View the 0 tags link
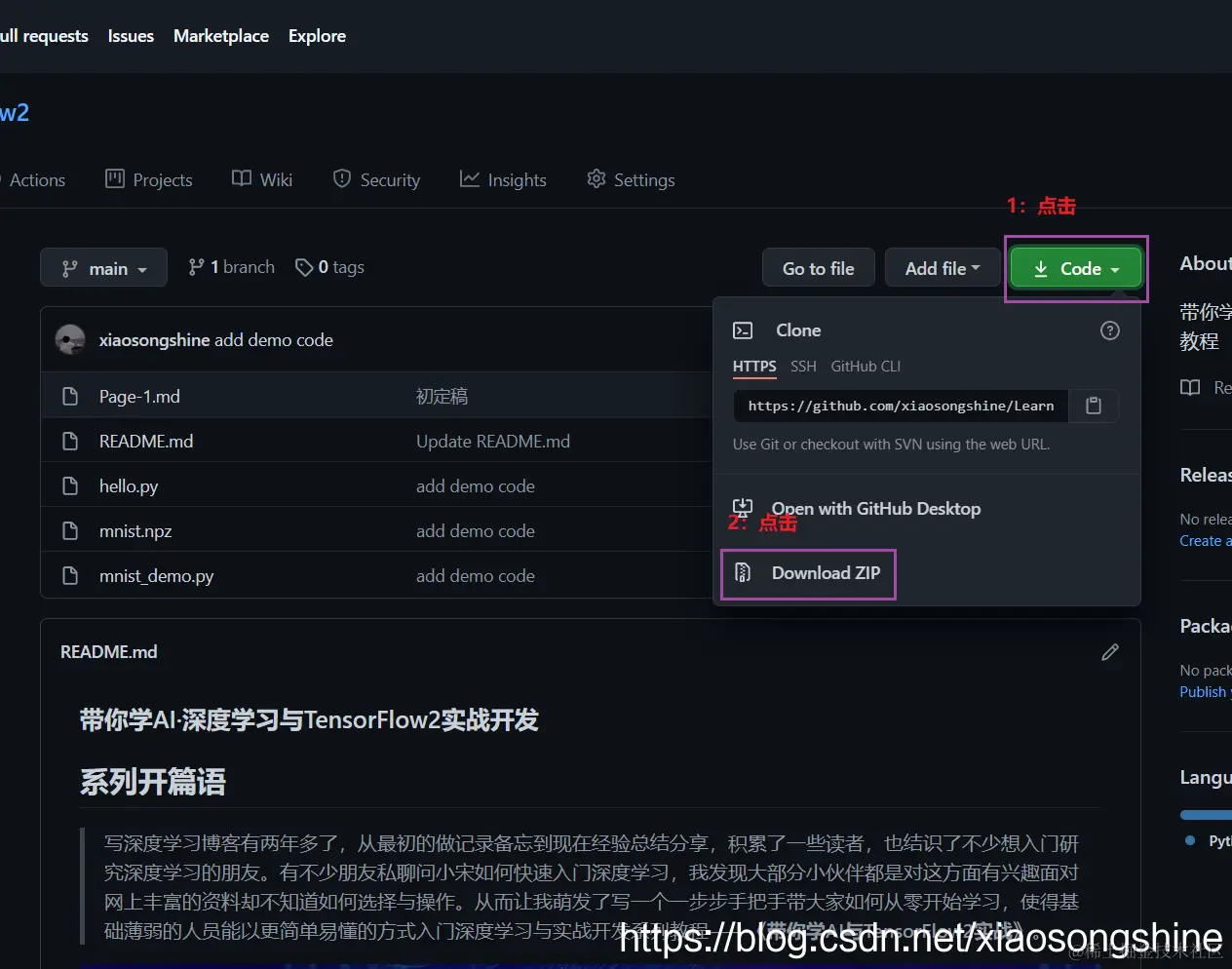1232x969 pixels. [329, 267]
